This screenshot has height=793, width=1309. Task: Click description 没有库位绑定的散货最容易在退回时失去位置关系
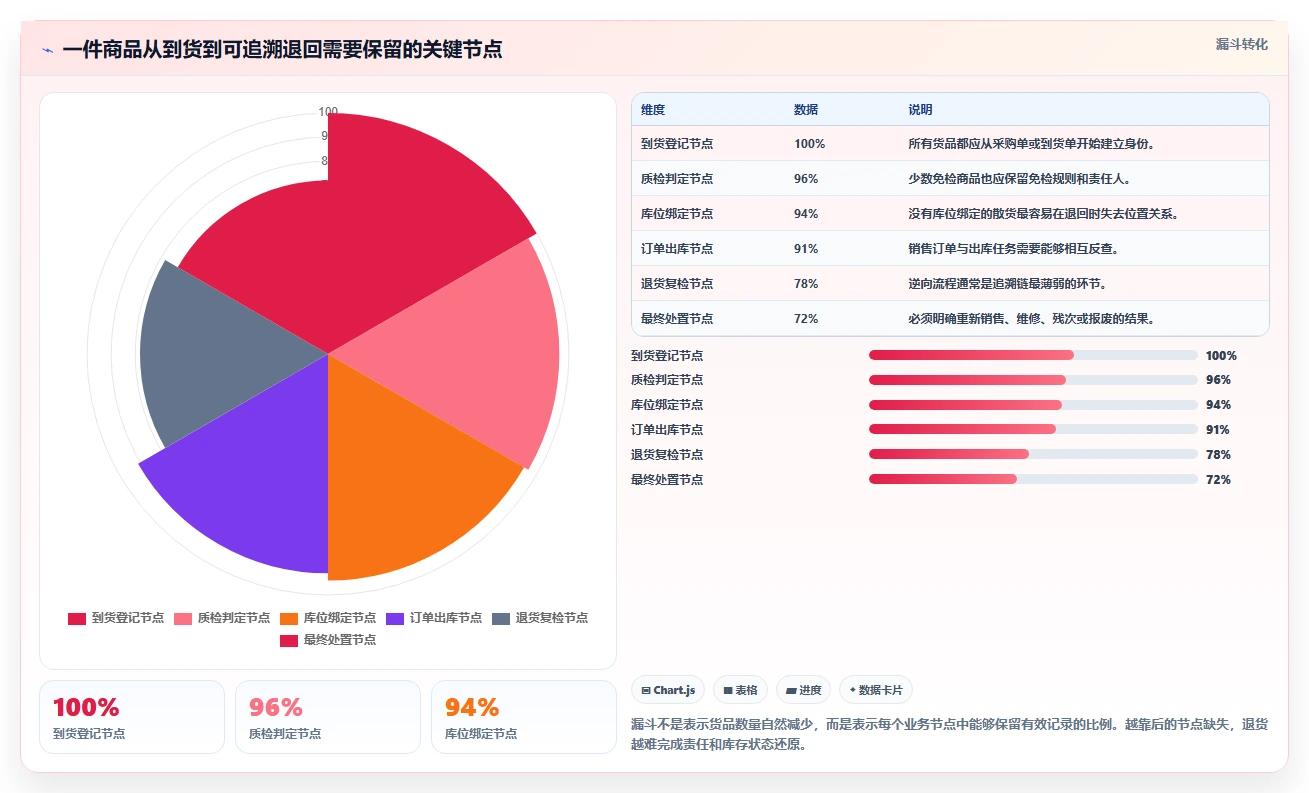point(1045,214)
